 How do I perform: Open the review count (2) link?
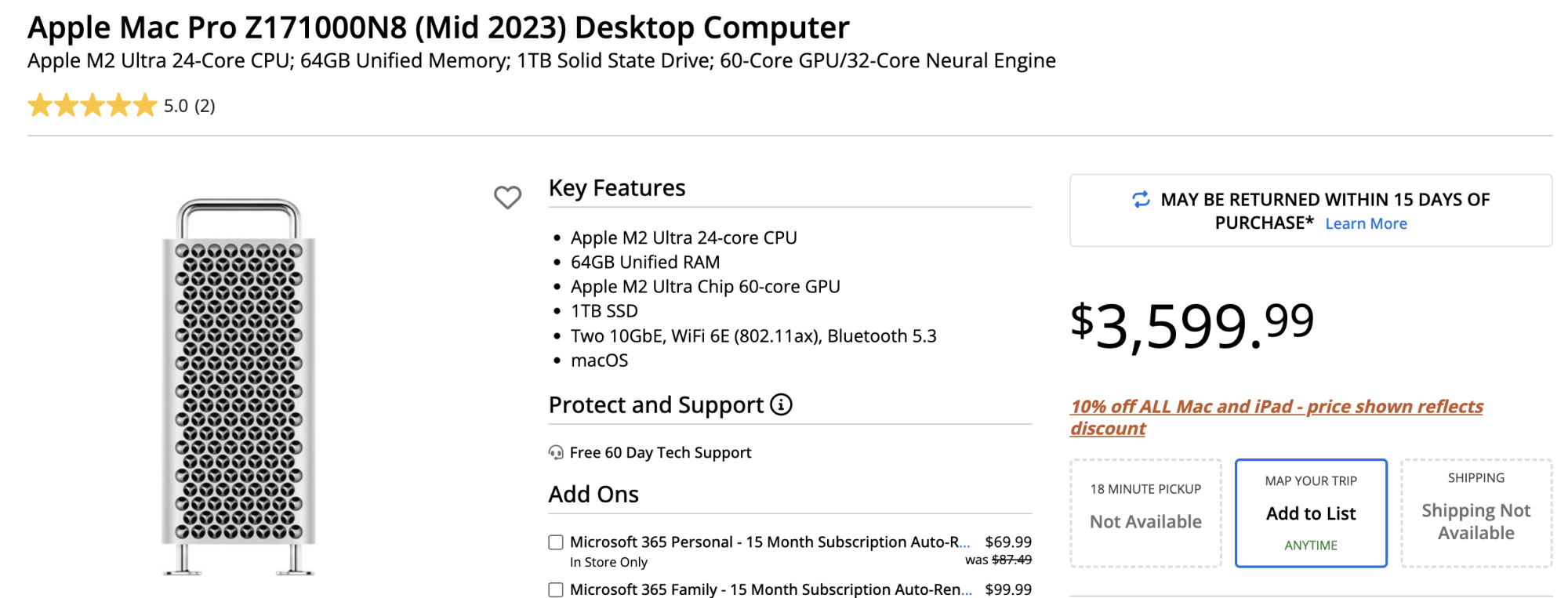pos(205,106)
